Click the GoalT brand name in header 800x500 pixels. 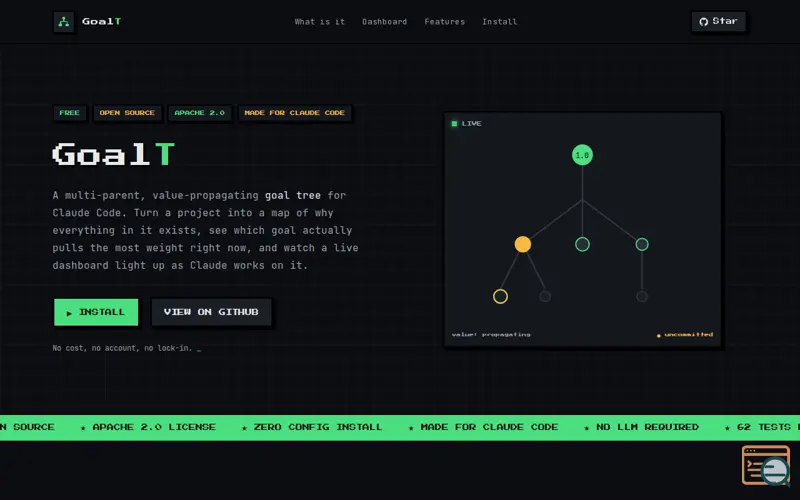(102, 21)
